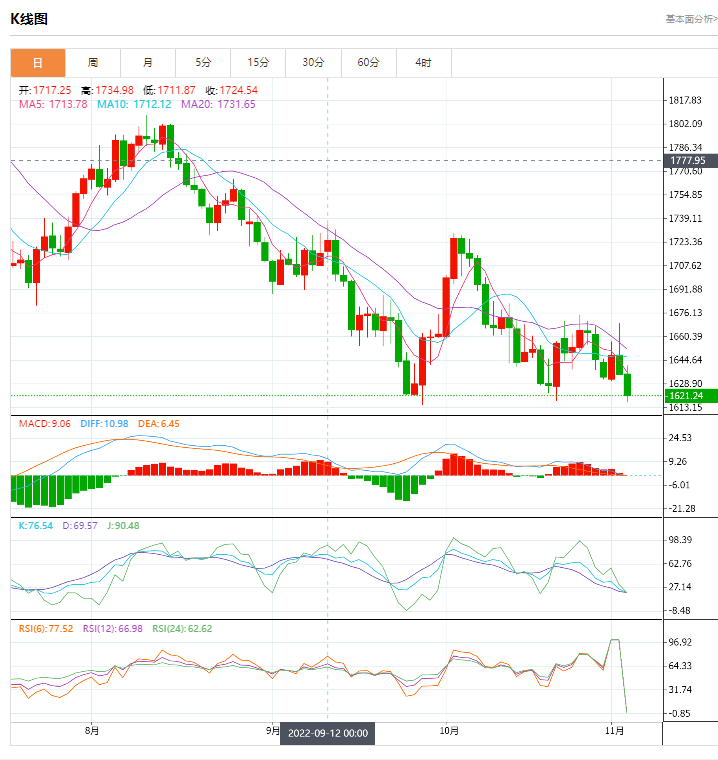
Task: Click the green 1621.24 current price label
Action: click(x=691, y=396)
